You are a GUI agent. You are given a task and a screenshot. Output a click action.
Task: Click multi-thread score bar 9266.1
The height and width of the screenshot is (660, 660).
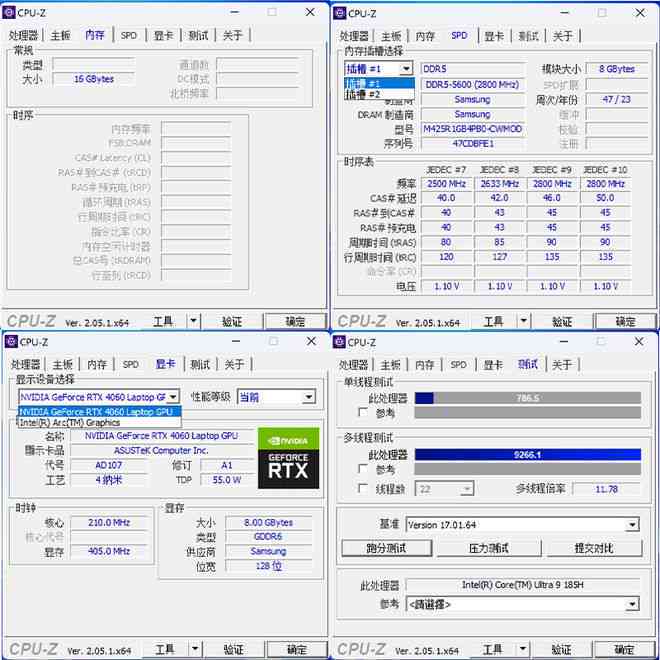[528, 455]
